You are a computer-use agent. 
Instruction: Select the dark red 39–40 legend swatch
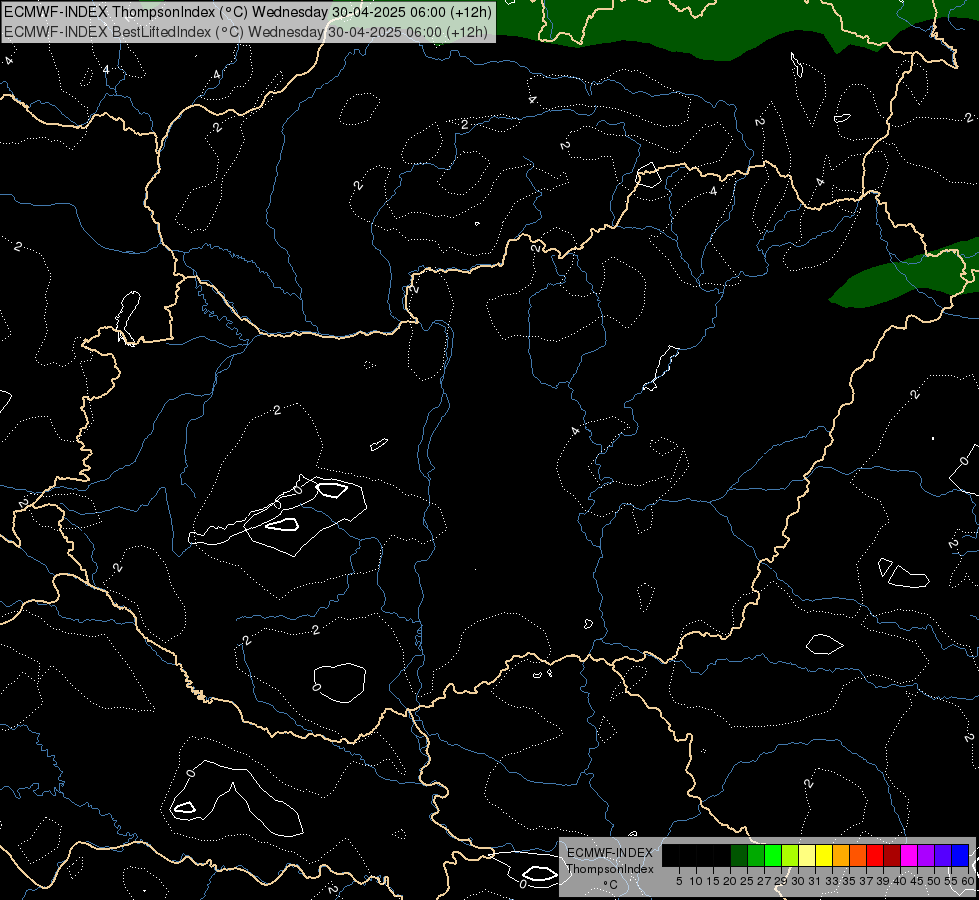[892, 855]
